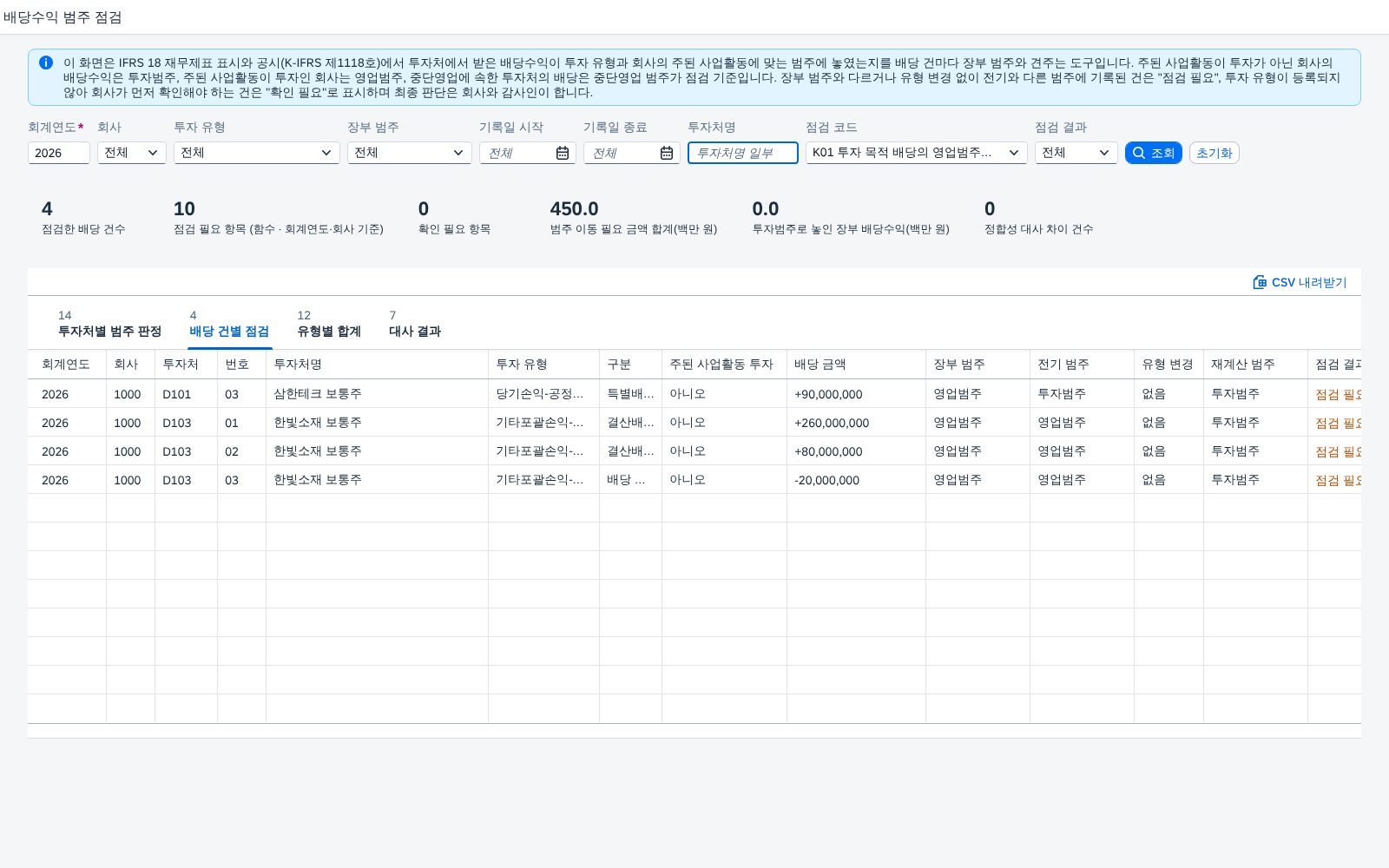
Task: Click the +260,000,000 amount cell
Action: coord(856,423)
